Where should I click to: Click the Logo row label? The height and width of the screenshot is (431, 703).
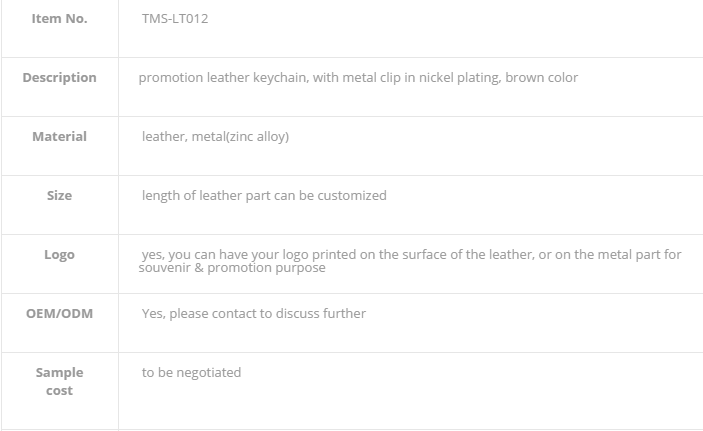(59, 255)
